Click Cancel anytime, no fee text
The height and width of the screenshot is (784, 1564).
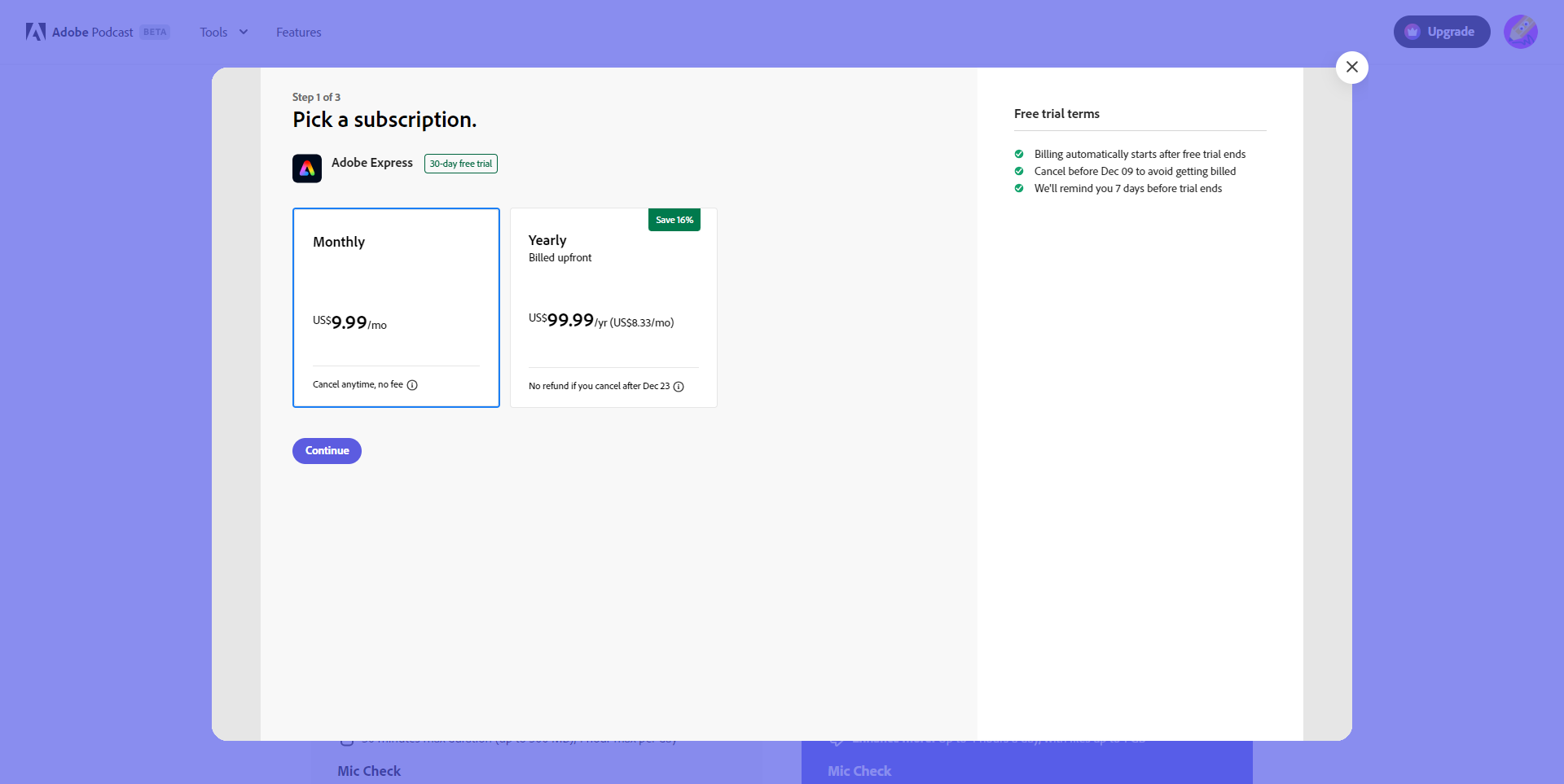click(x=358, y=385)
